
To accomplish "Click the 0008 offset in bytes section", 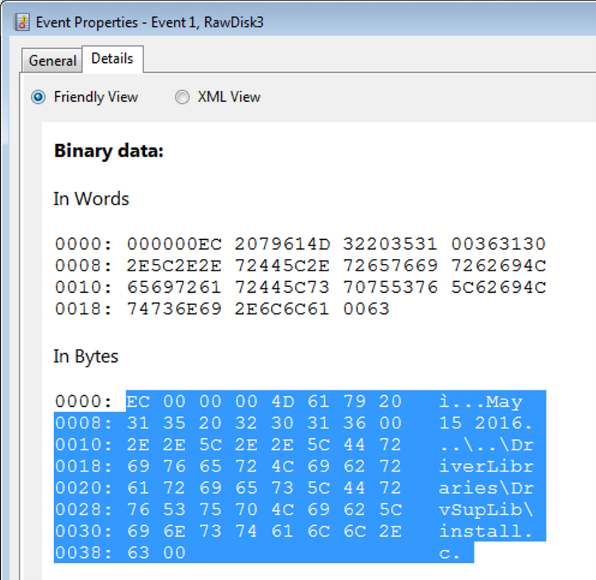I will 83,423.
